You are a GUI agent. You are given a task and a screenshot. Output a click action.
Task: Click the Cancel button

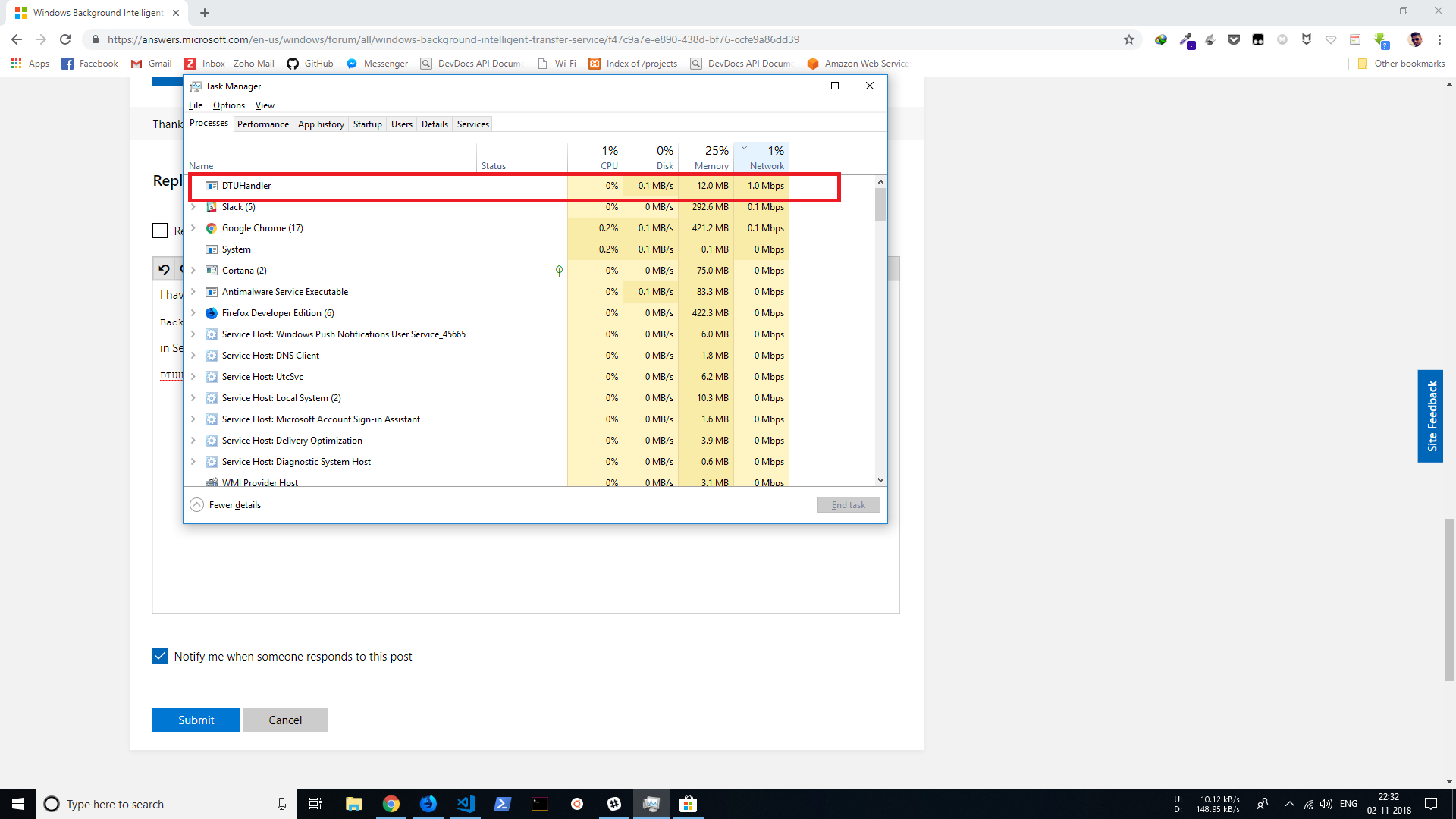[285, 720]
